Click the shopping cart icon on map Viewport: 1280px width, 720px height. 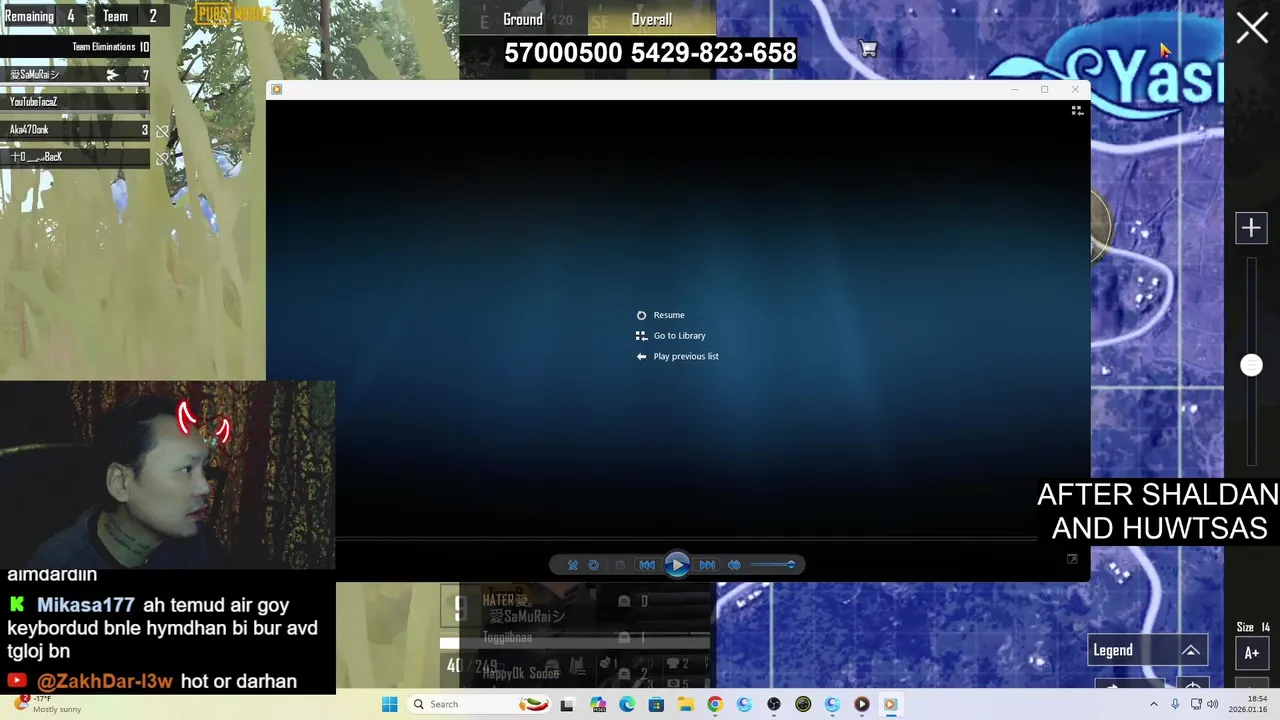coord(868,49)
